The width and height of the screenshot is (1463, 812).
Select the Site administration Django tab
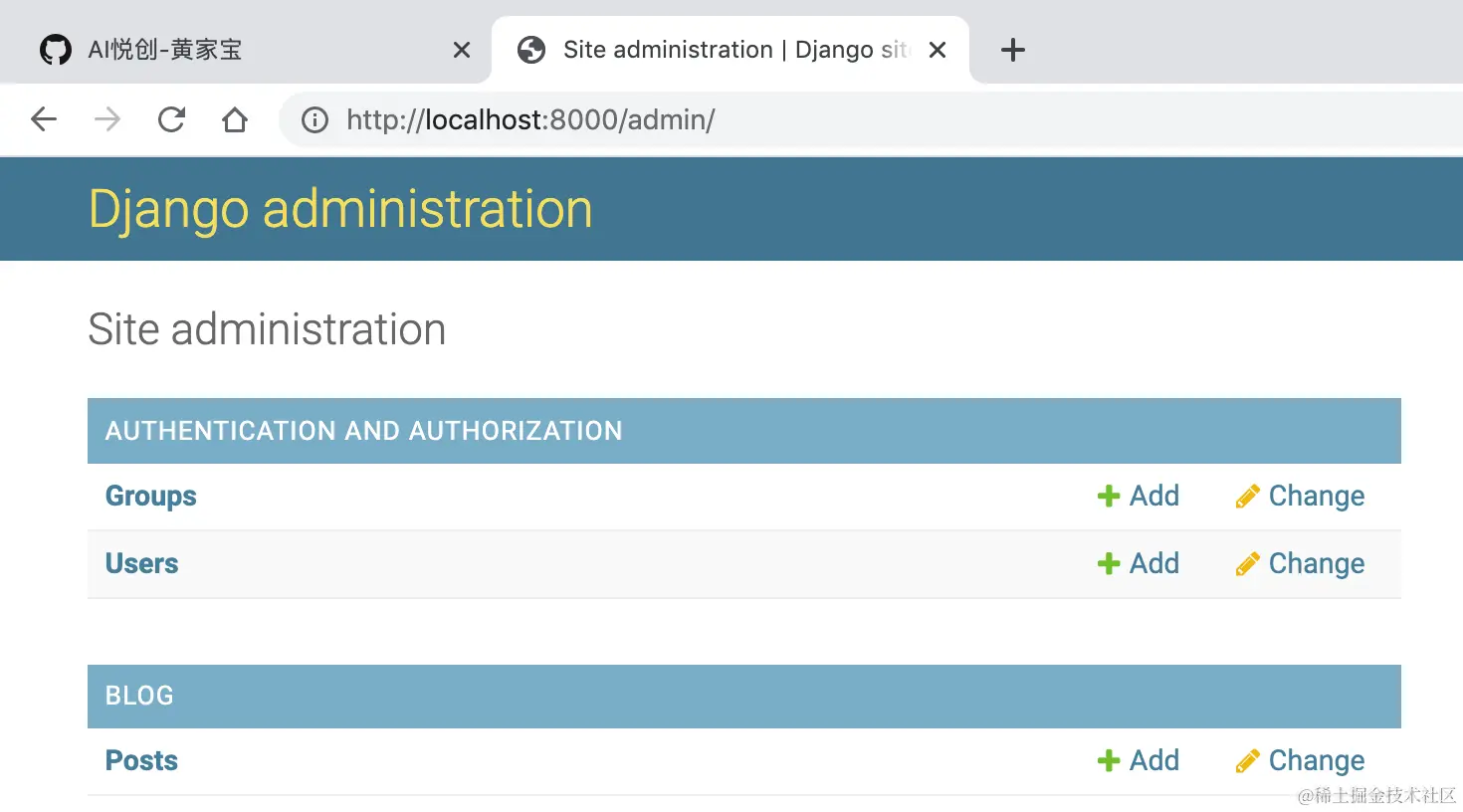coord(730,50)
